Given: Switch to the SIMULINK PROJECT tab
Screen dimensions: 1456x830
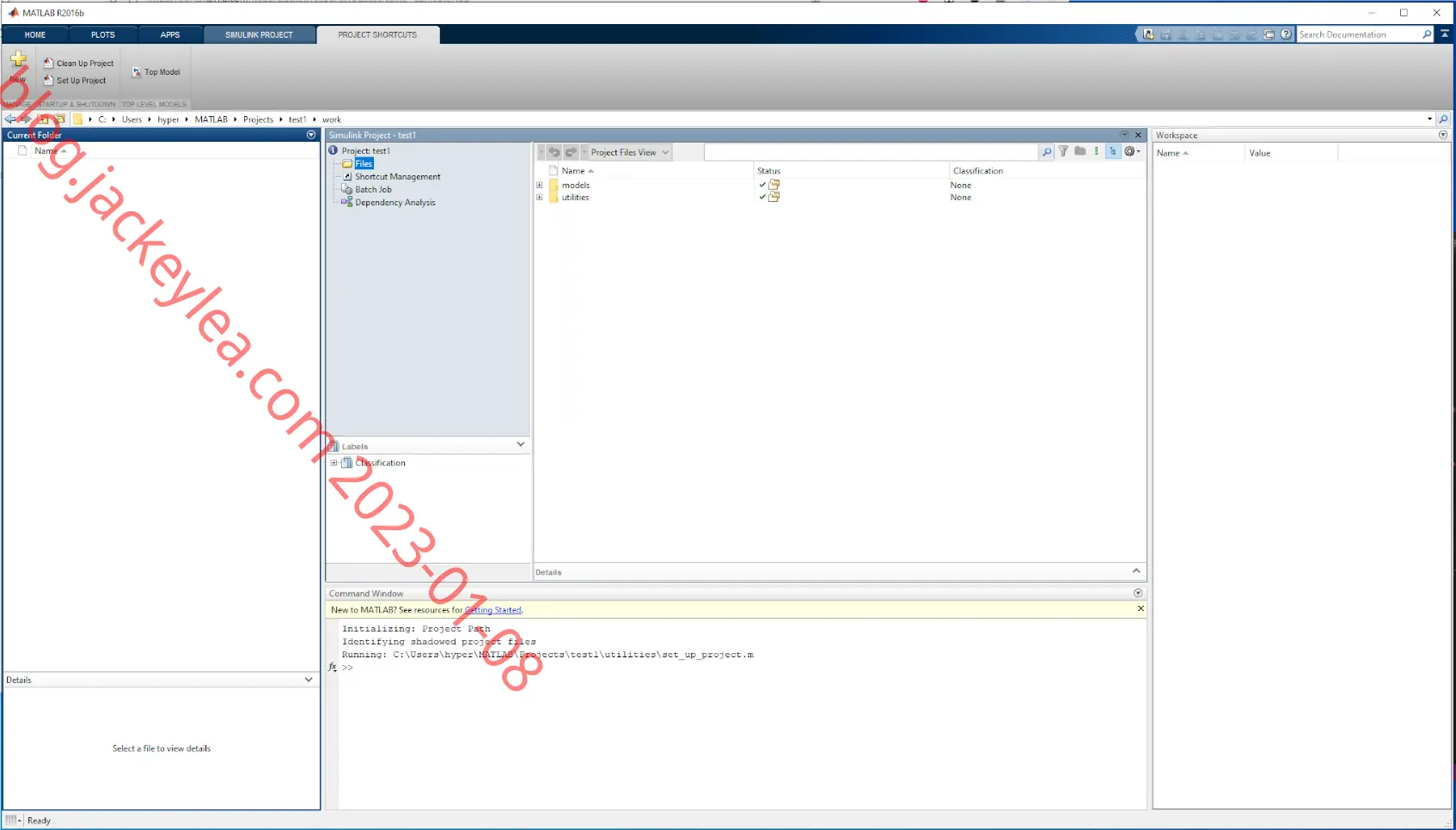Looking at the screenshot, I should (x=259, y=34).
